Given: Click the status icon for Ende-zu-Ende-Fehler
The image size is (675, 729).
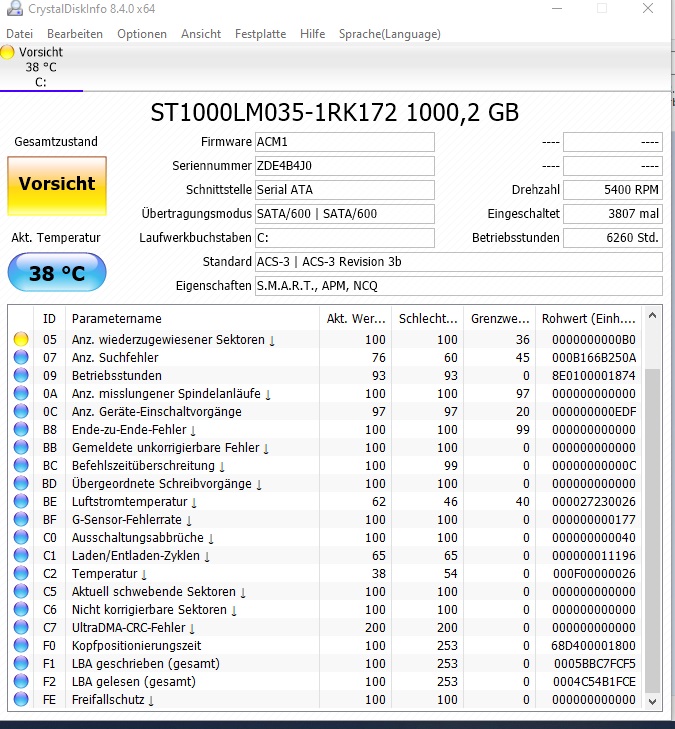Looking at the screenshot, I should 21,430.
